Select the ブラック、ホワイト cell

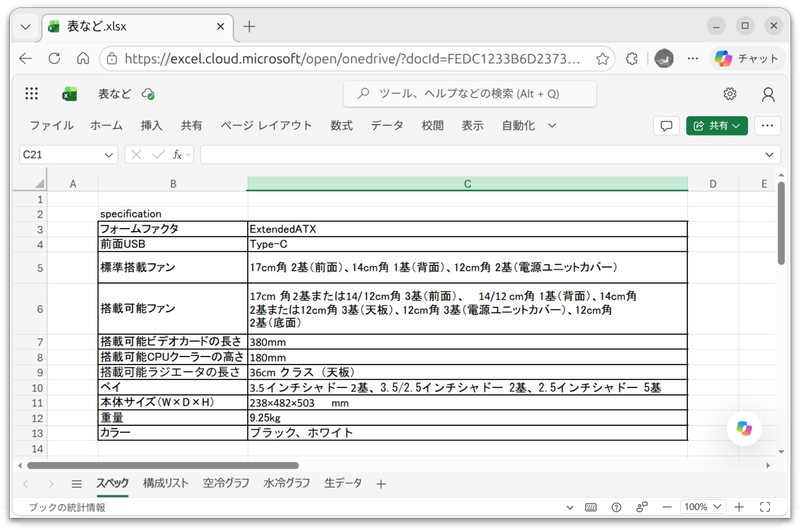[x=467, y=433]
